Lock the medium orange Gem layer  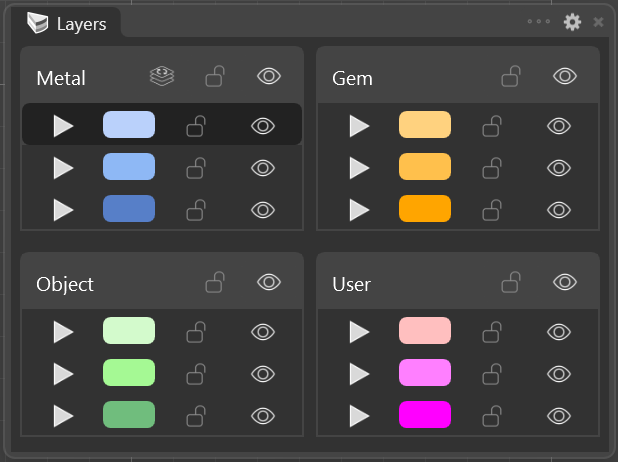click(x=492, y=168)
